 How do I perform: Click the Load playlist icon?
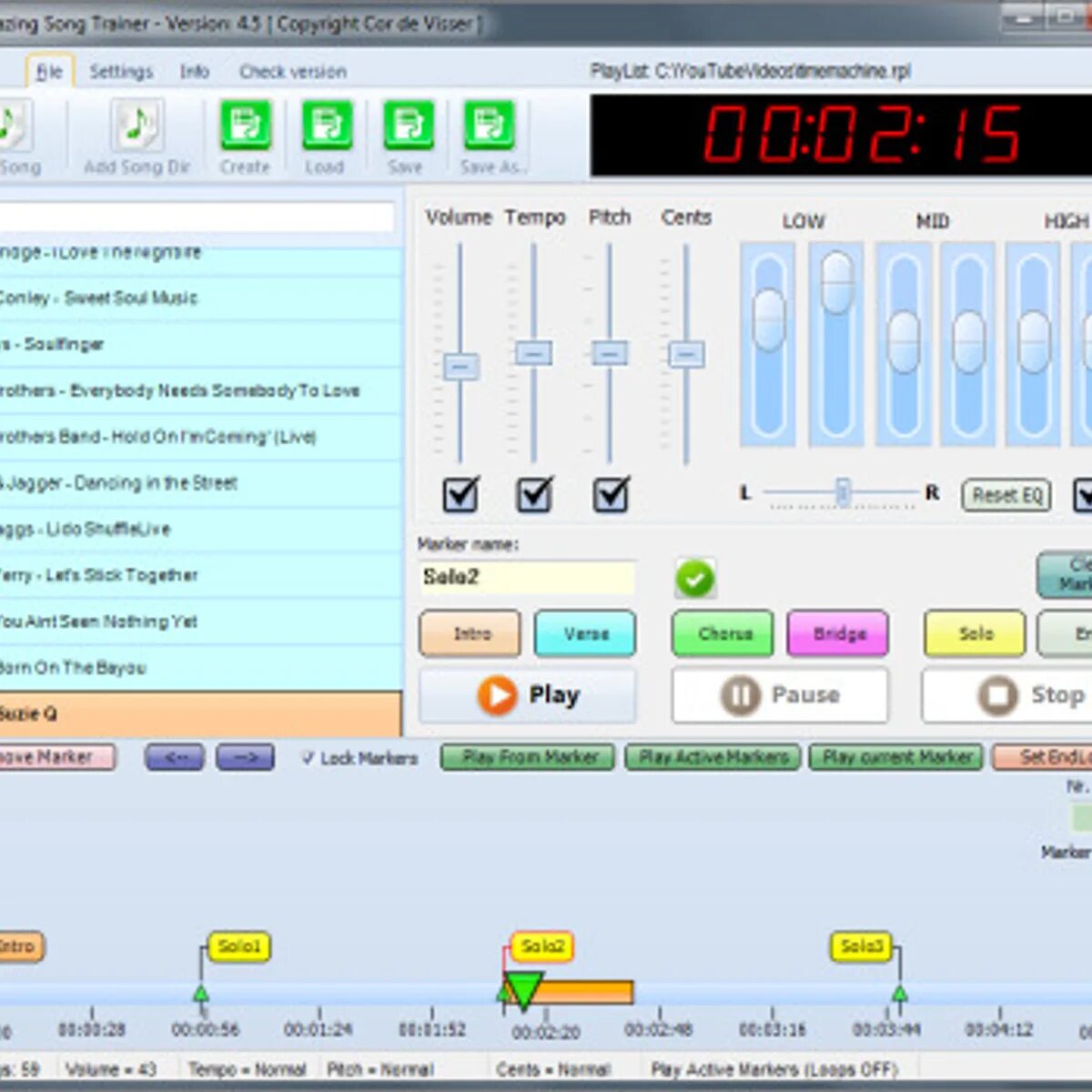tap(327, 125)
